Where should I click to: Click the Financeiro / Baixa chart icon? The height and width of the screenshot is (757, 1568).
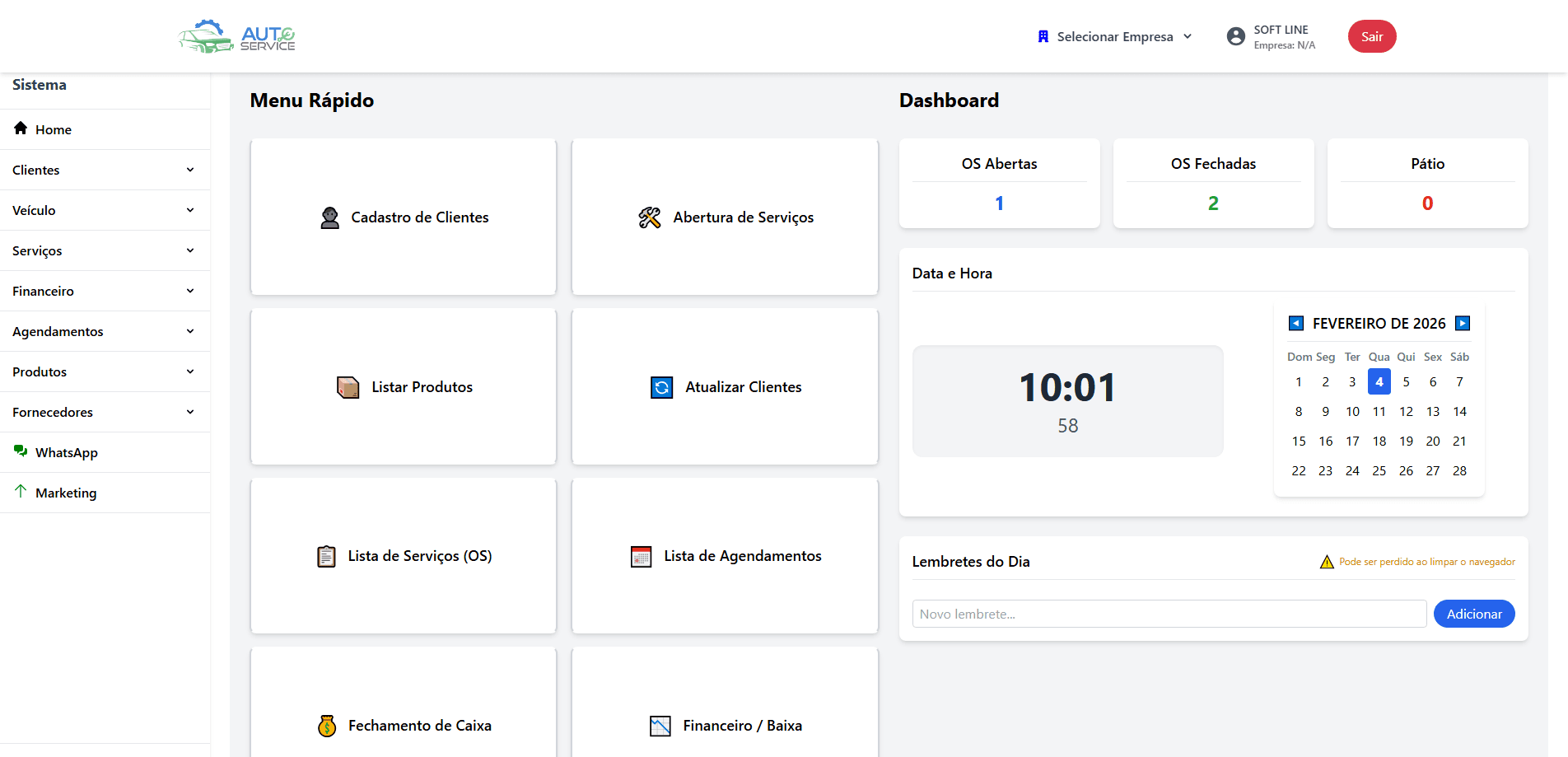(660, 726)
